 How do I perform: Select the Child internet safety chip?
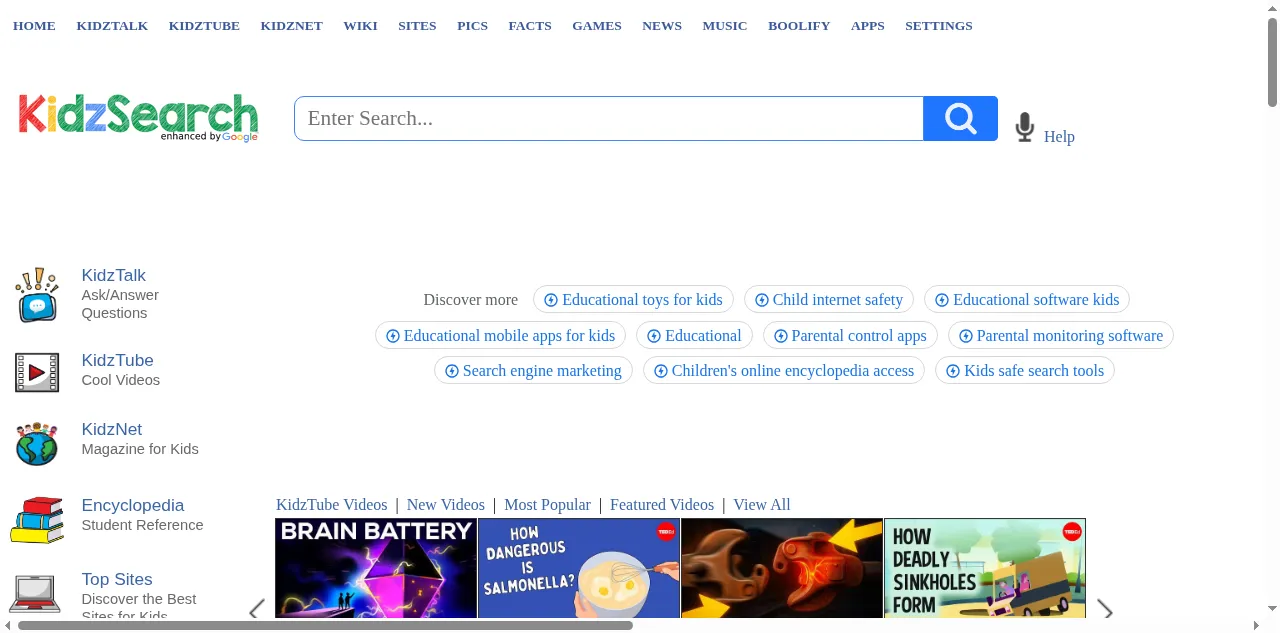[x=829, y=300]
